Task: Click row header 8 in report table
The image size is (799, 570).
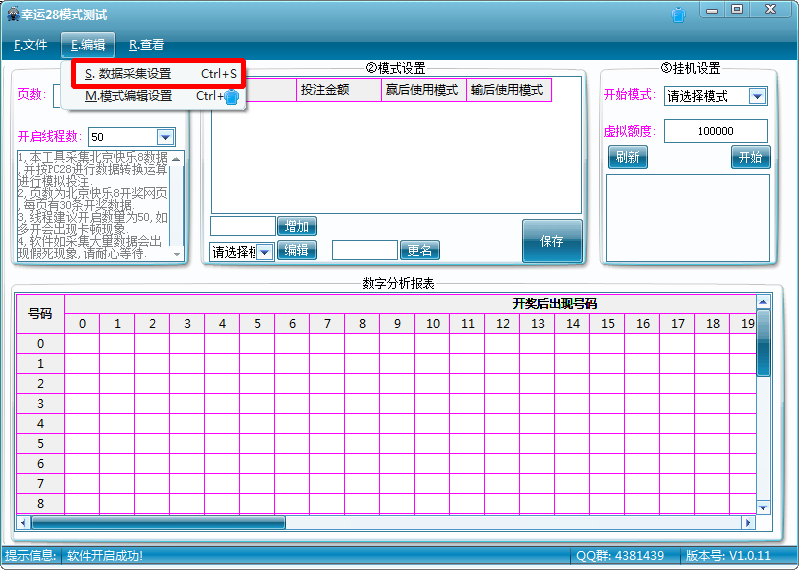Action: point(40,504)
